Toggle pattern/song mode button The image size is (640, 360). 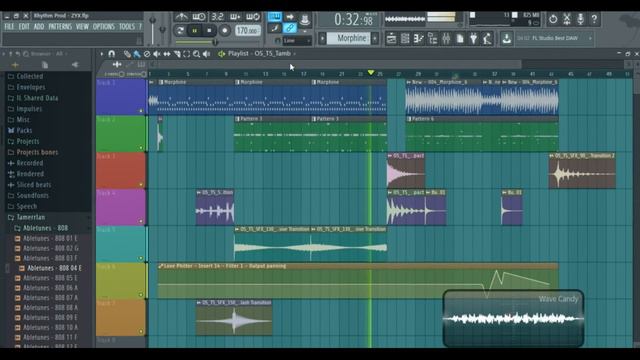tap(180, 31)
